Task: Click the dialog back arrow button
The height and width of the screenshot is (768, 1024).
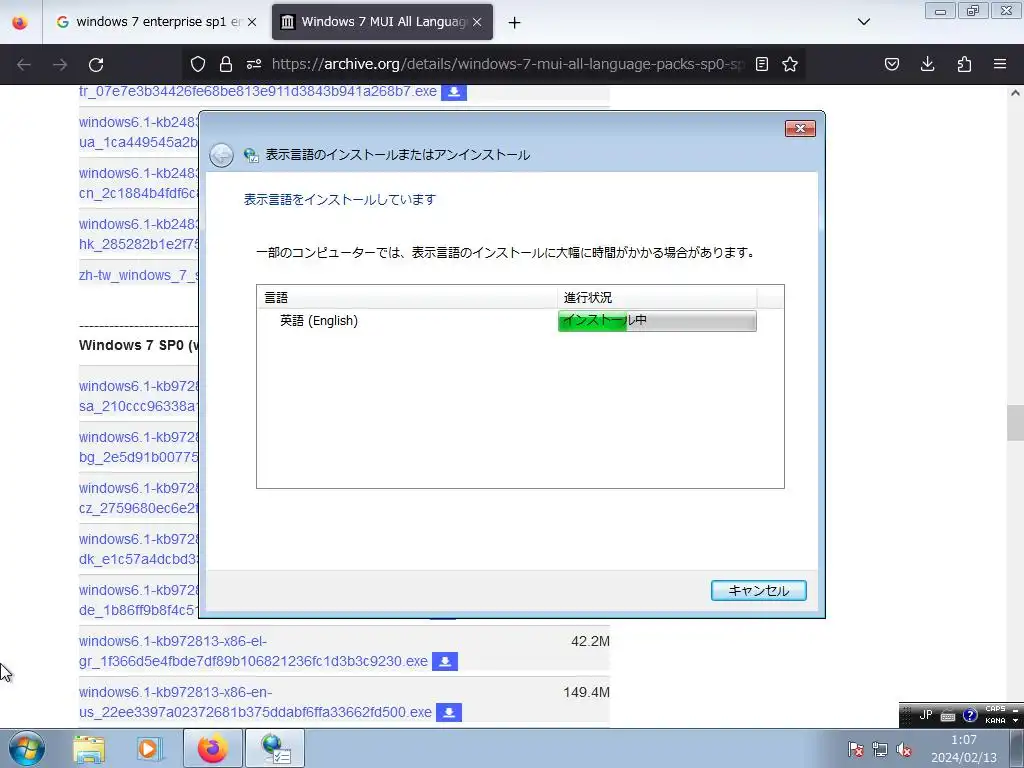Action: (221, 155)
